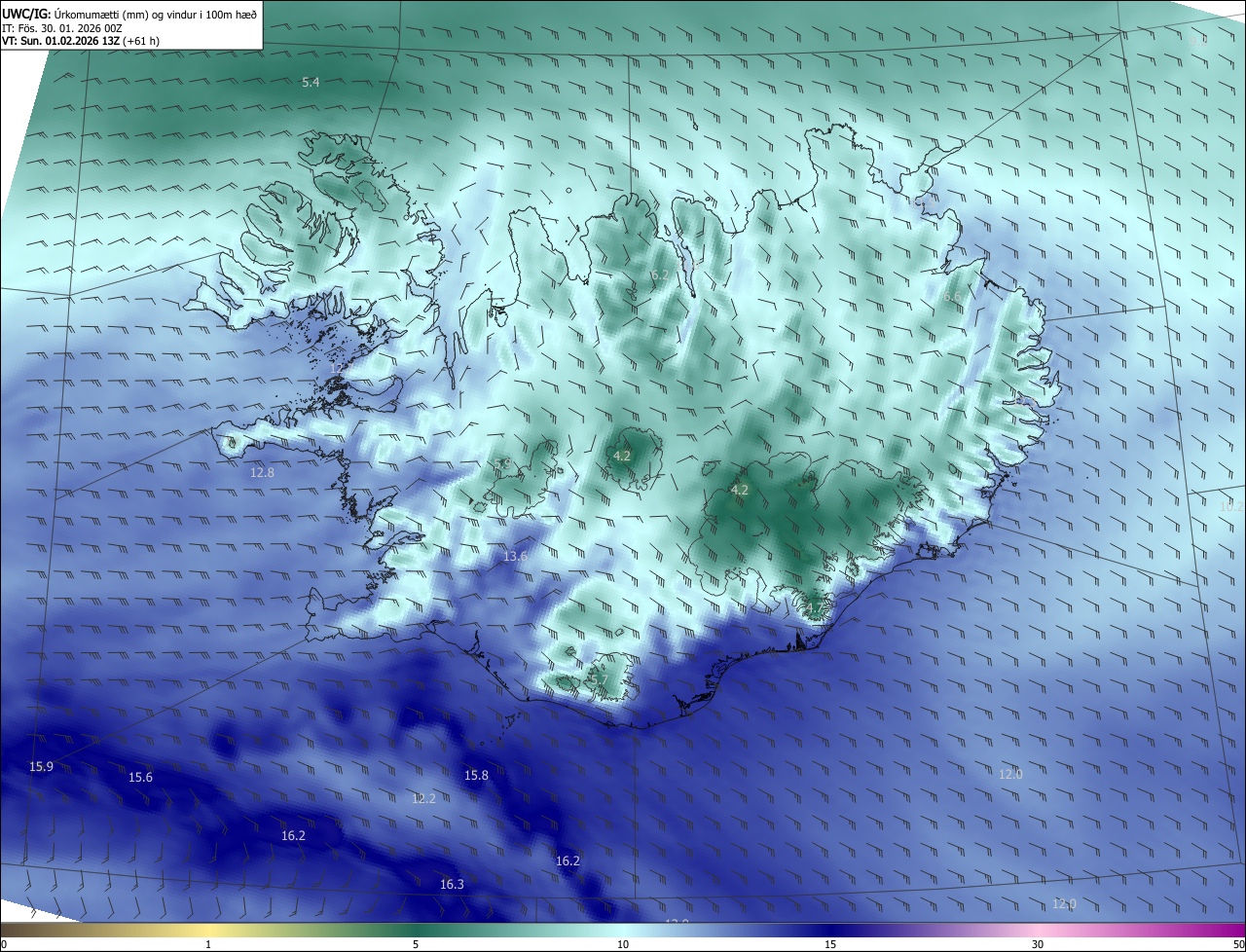1246x952 pixels.
Task: Click the 16.3 value near the bottom
Action: (452, 885)
